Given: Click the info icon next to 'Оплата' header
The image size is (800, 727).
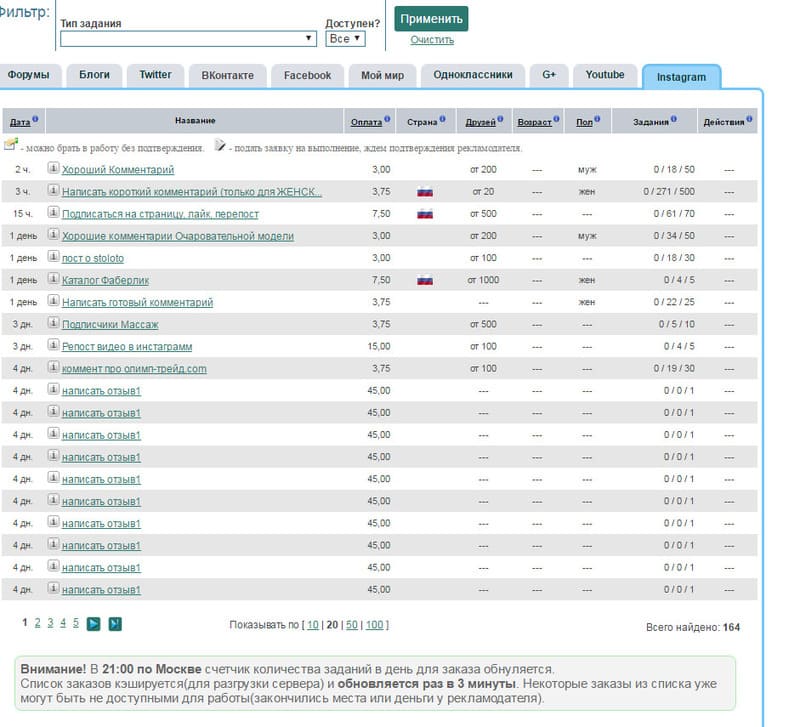Looking at the screenshot, I should click(387, 120).
